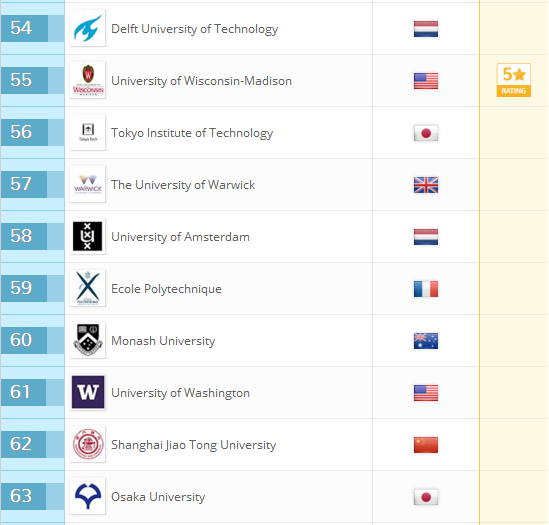549x525 pixels.
Task: Click the 5 star rating badge
Action: tap(514, 80)
